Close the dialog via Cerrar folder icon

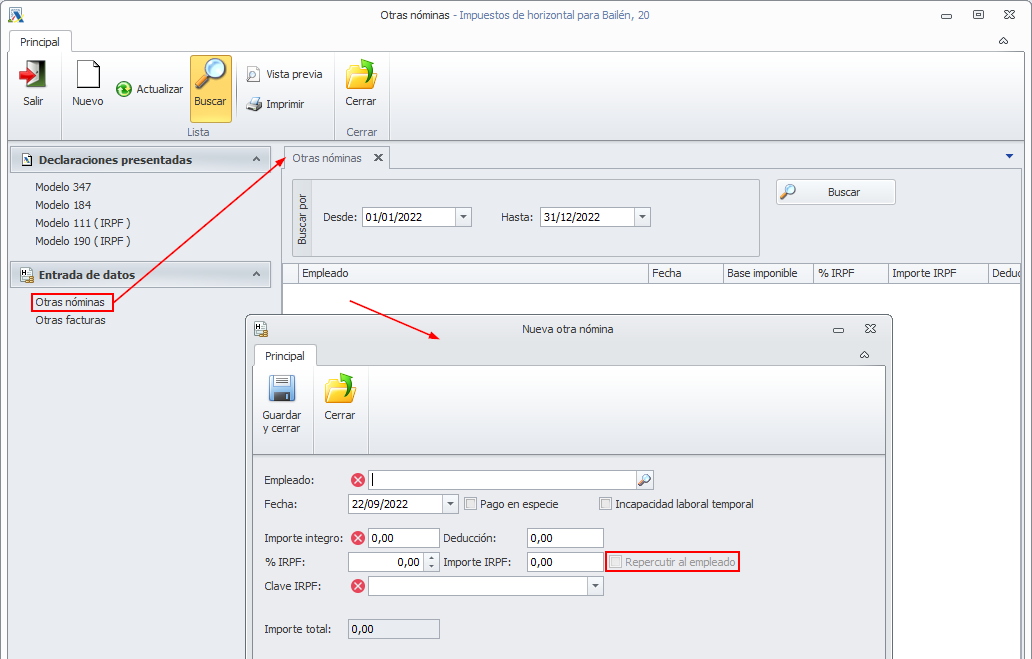tap(340, 390)
